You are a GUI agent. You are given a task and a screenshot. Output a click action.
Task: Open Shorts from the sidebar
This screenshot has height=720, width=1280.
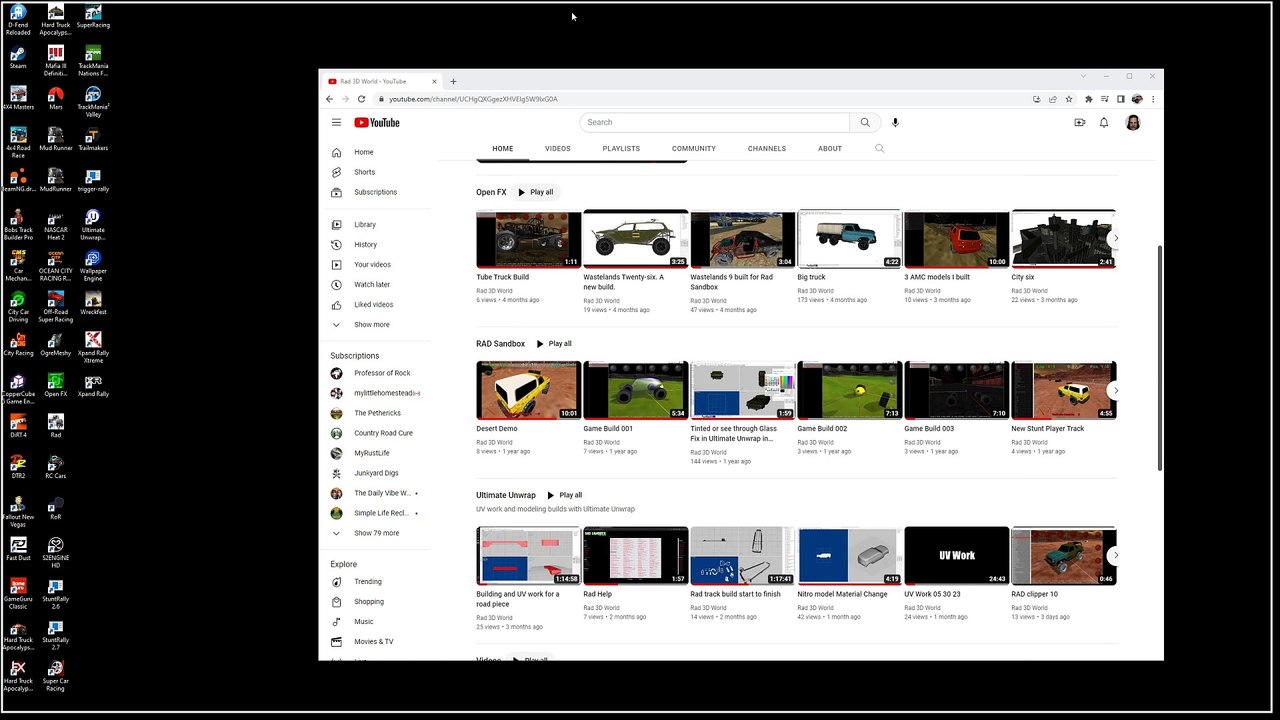[x=364, y=172]
